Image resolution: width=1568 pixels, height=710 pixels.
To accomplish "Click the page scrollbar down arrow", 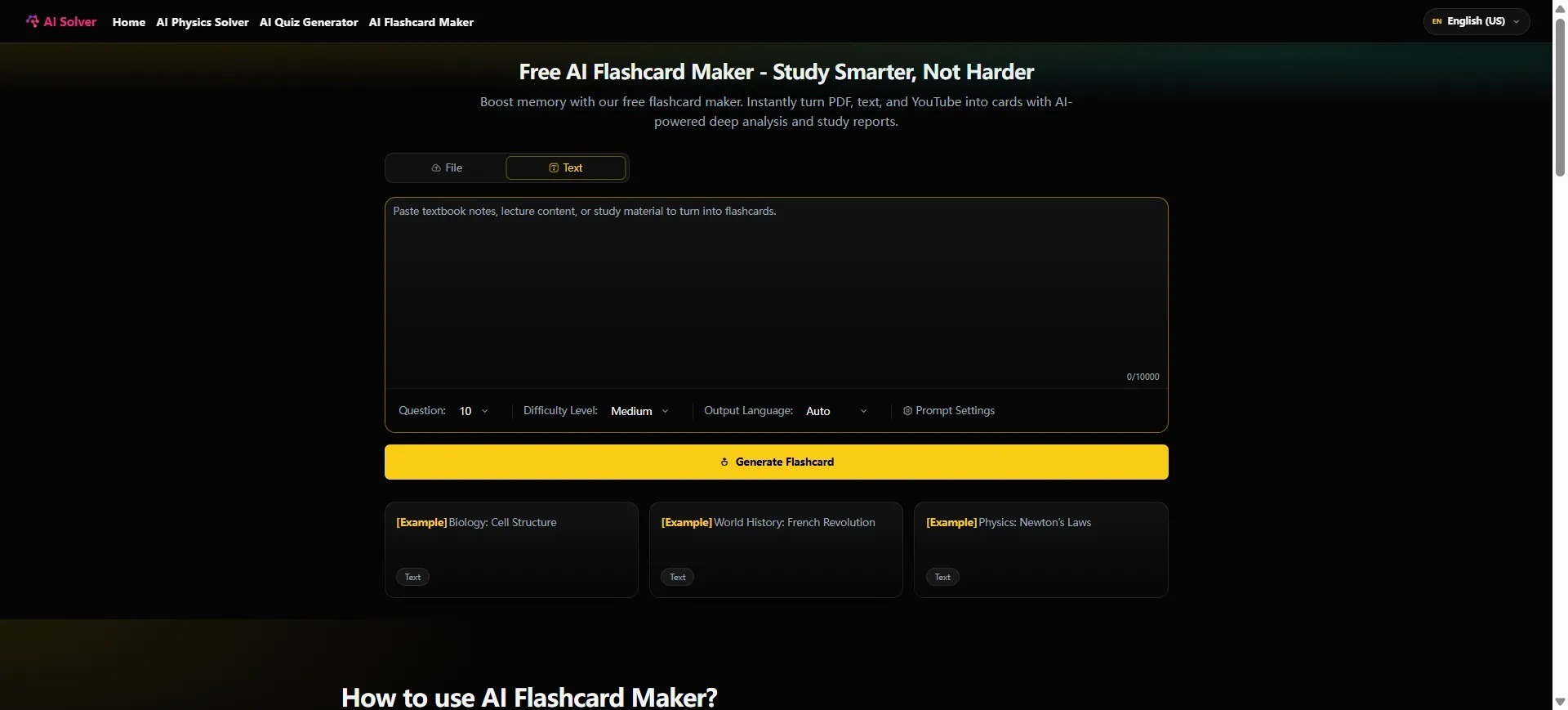I will [x=1560, y=702].
